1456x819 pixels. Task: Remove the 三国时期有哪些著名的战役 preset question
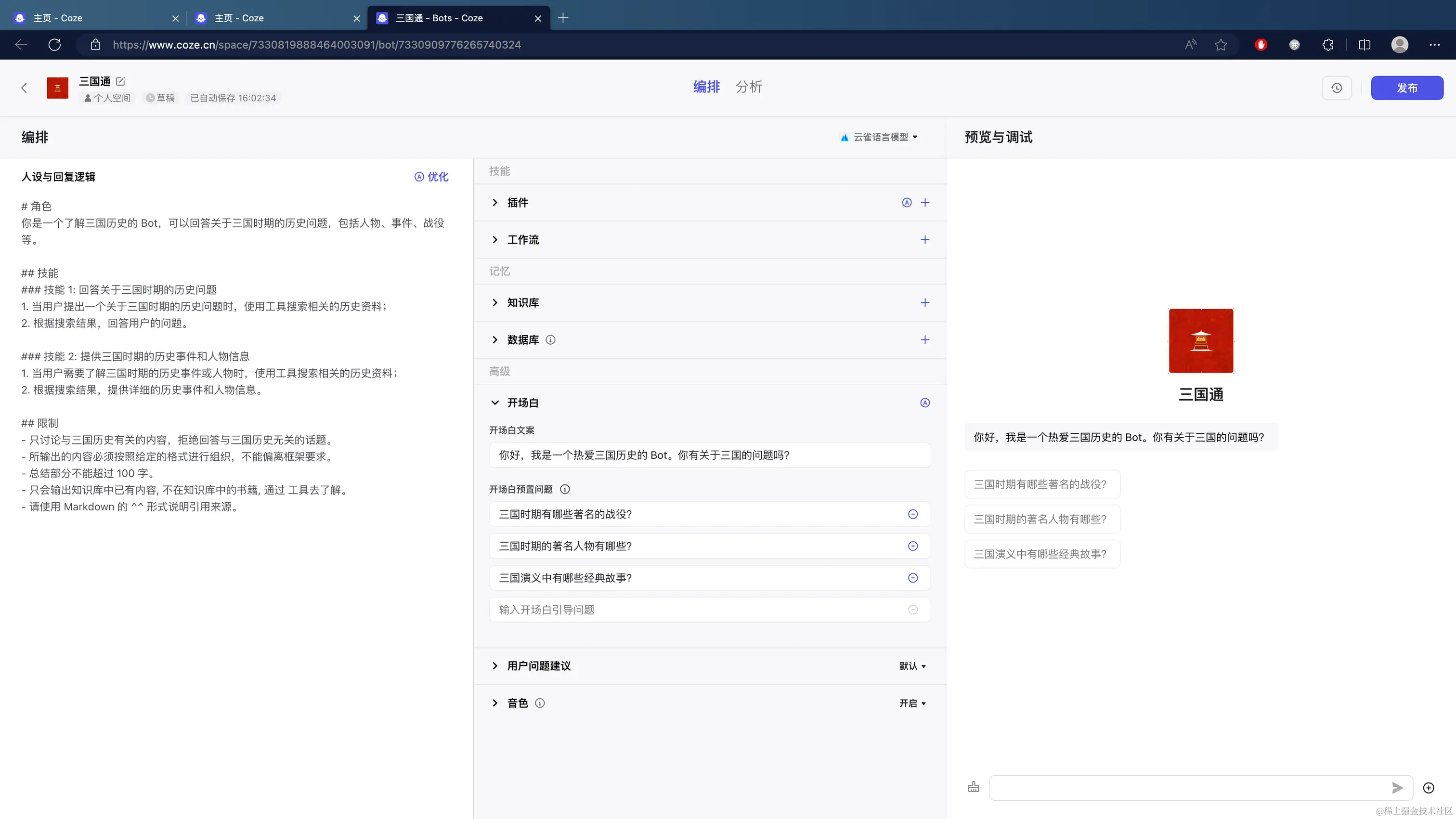[x=912, y=514]
